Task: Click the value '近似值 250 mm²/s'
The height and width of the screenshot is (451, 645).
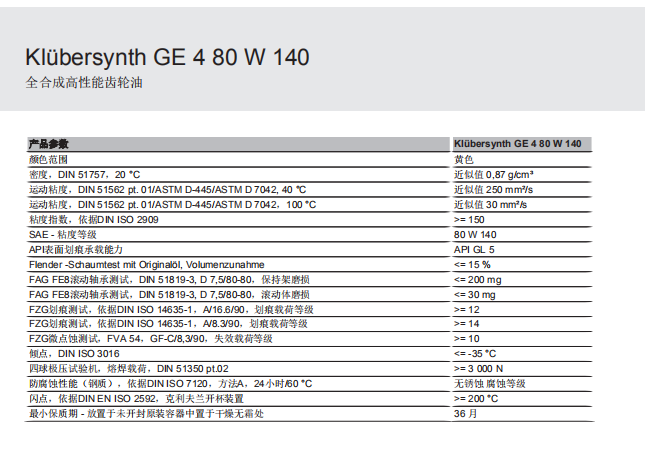Action: (x=493, y=190)
